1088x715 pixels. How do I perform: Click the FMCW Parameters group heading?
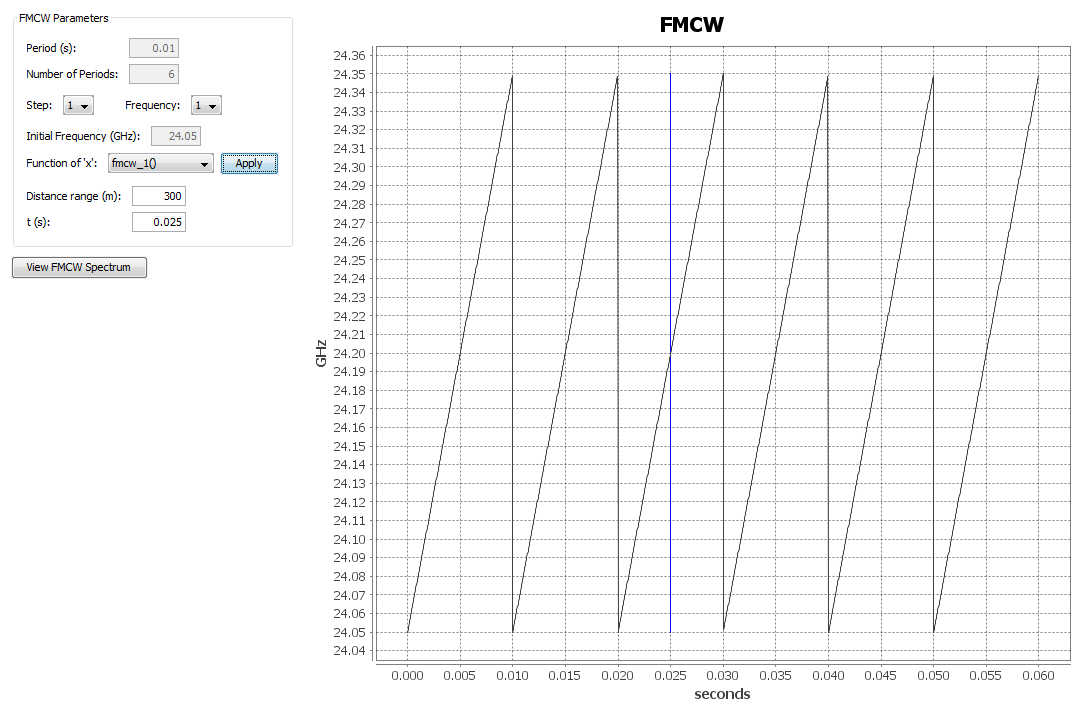pyautogui.click(x=64, y=18)
